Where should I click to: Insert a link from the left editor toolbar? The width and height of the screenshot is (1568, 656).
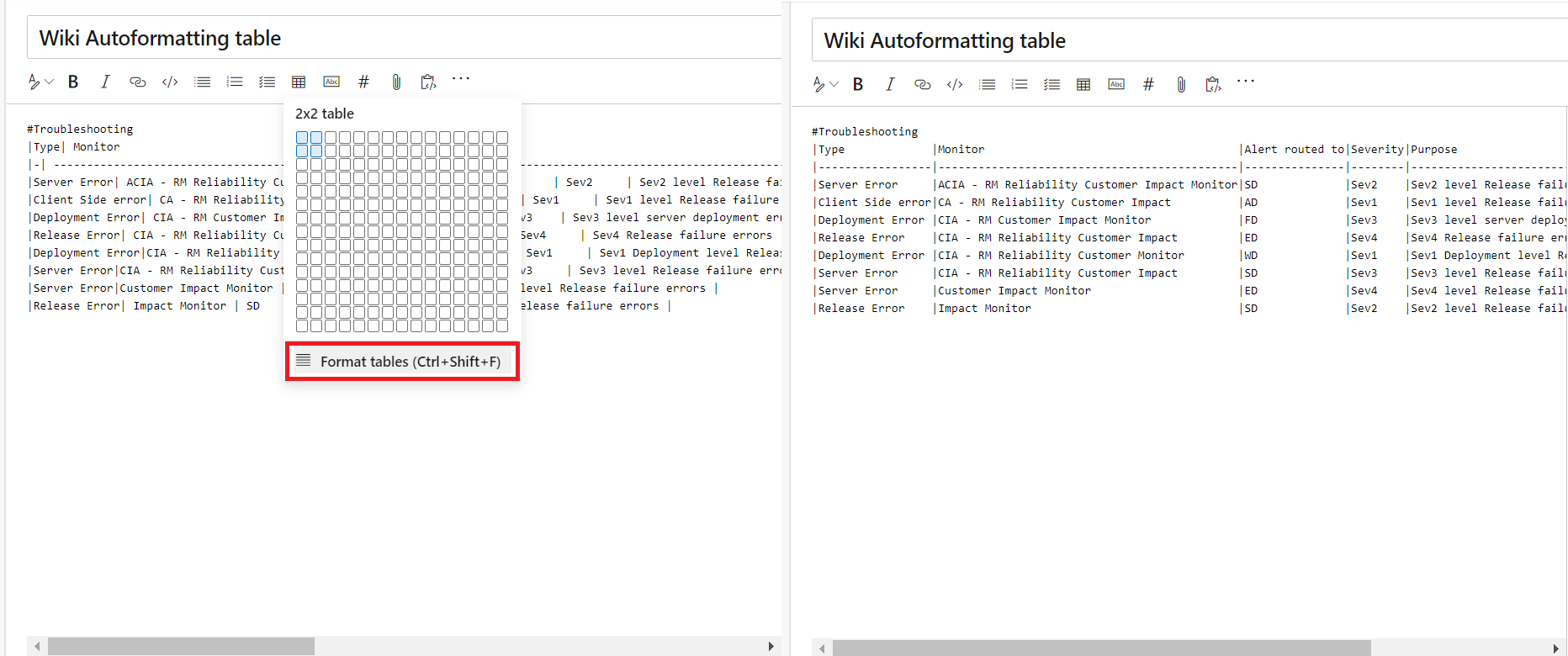tap(137, 82)
